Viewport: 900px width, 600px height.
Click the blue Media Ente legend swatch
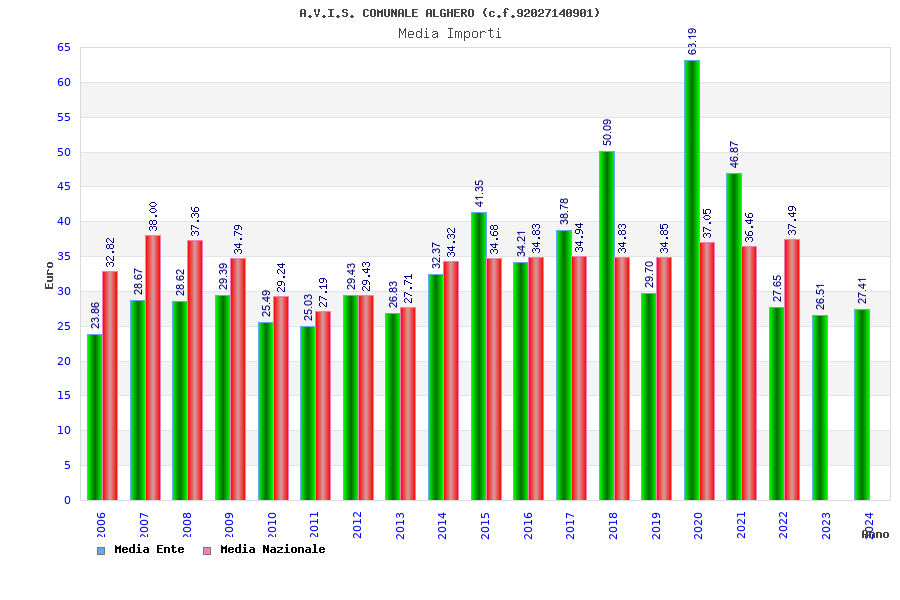101,551
